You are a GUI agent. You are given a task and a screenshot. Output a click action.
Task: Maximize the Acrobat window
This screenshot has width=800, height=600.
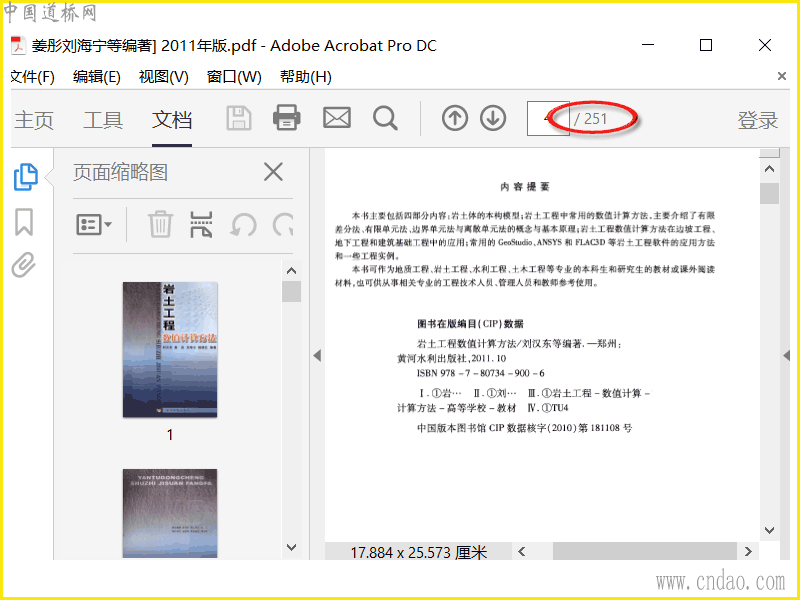click(x=706, y=45)
